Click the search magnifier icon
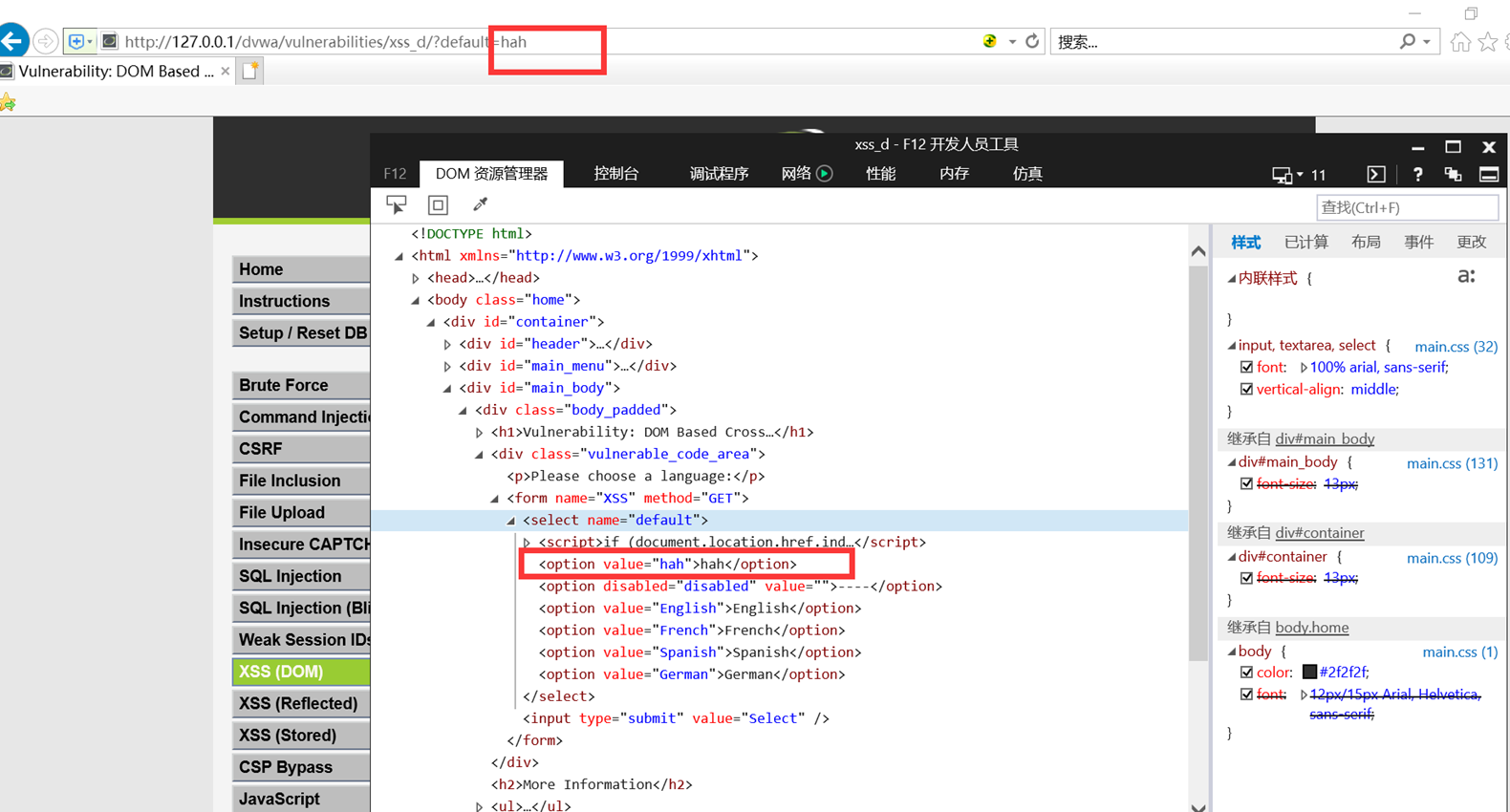Viewport: 1510px width, 812px height. [x=1407, y=41]
